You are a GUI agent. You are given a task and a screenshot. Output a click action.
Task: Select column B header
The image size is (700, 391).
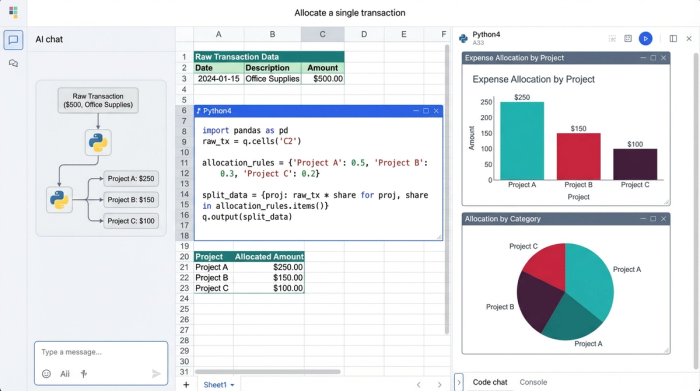(272, 34)
